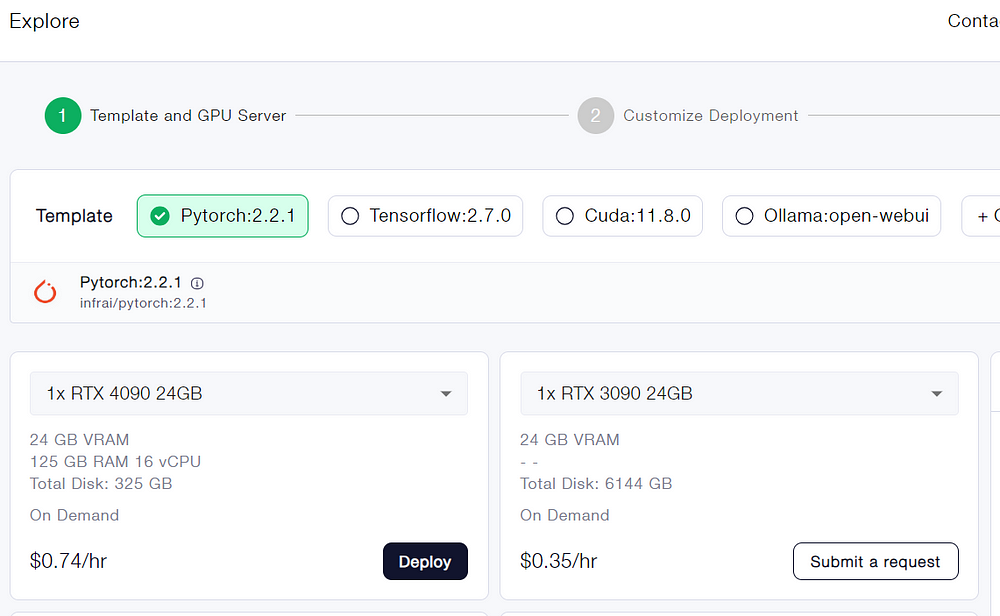
Task: Open the RTX 3090 24GB dropdown
Action: click(936, 394)
